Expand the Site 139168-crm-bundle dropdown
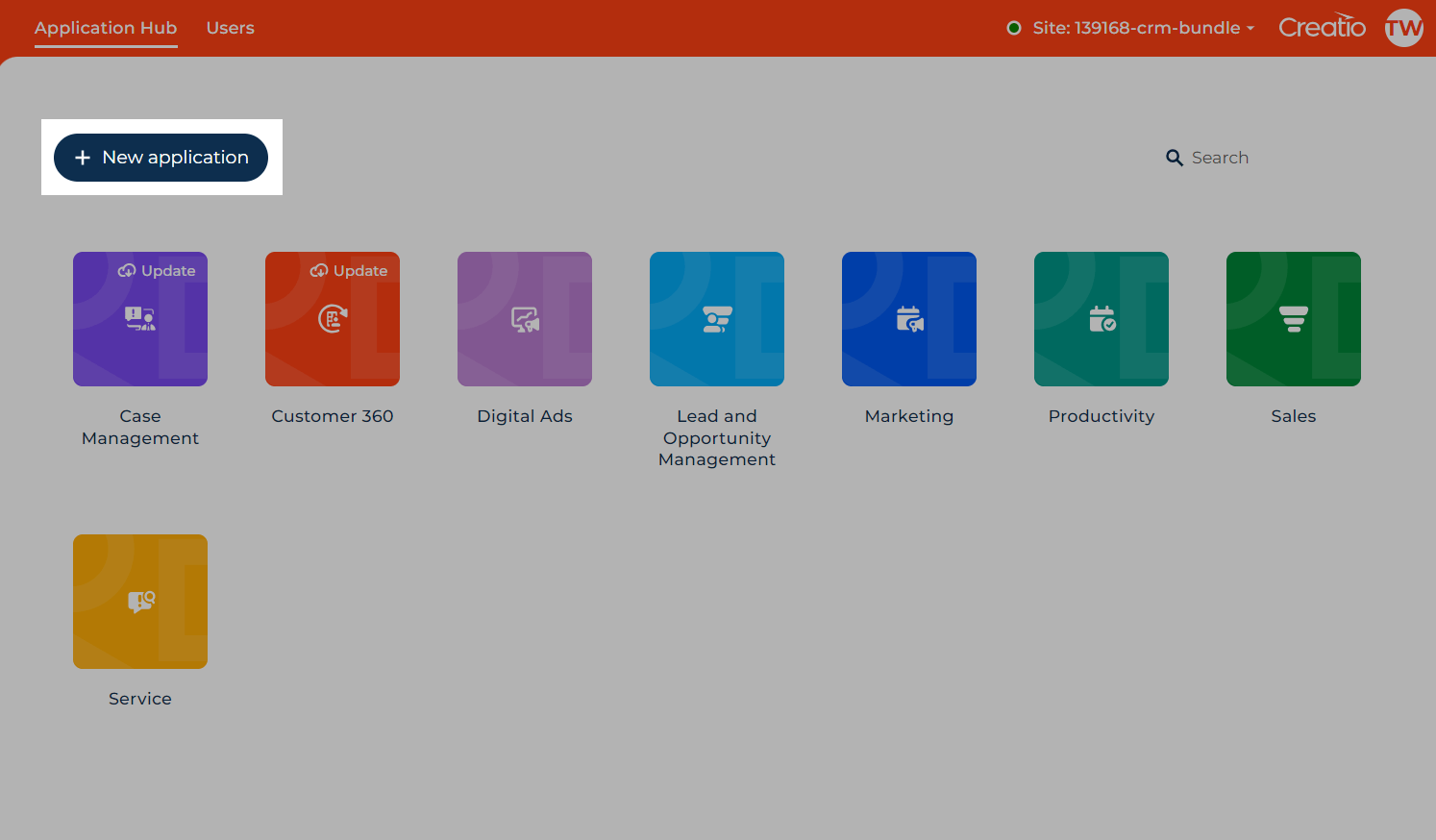The height and width of the screenshot is (840, 1436). pyautogui.click(x=1144, y=28)
